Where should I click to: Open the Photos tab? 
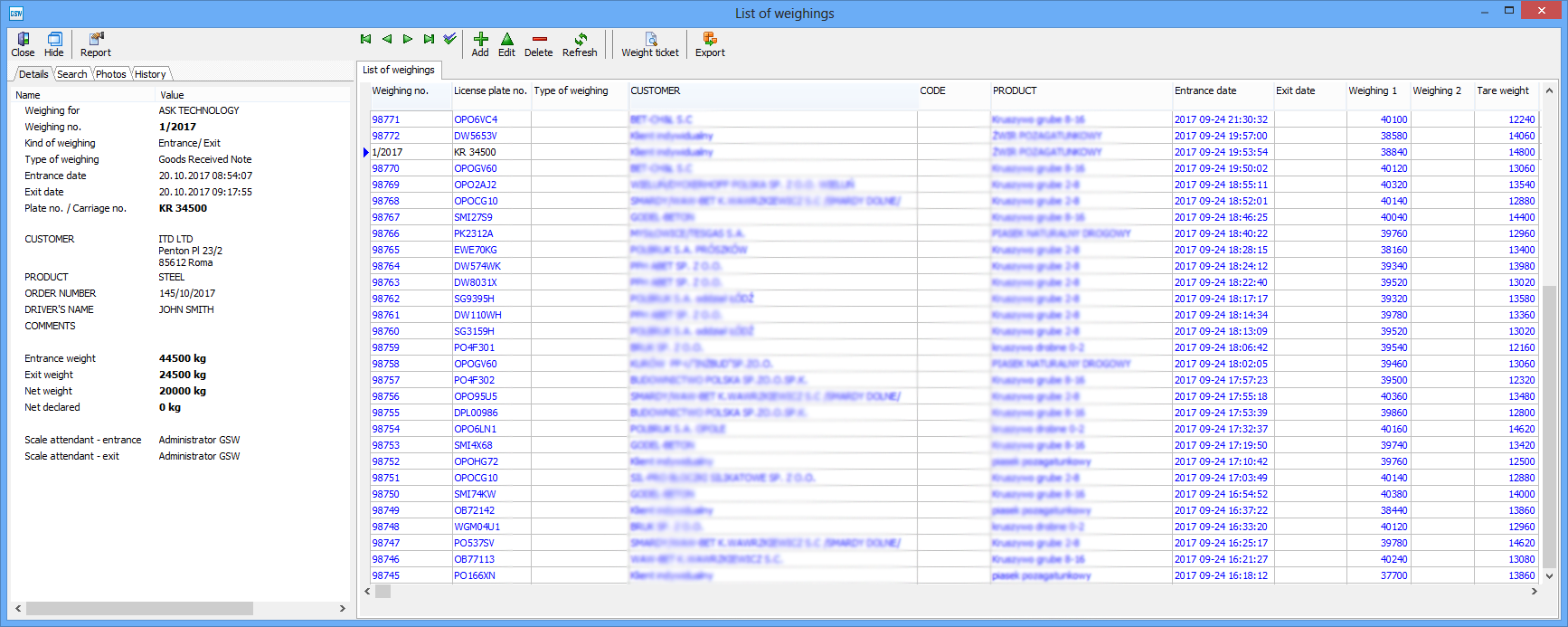[x=111, y=74]
